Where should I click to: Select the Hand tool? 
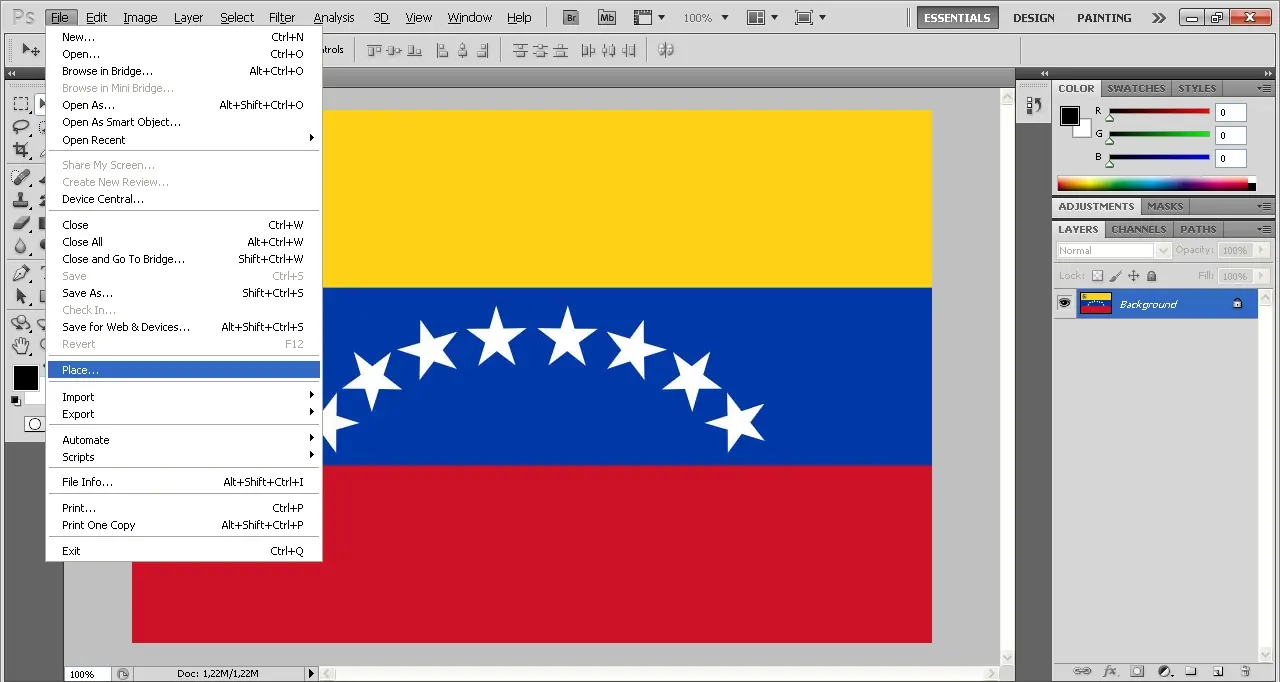21,346
